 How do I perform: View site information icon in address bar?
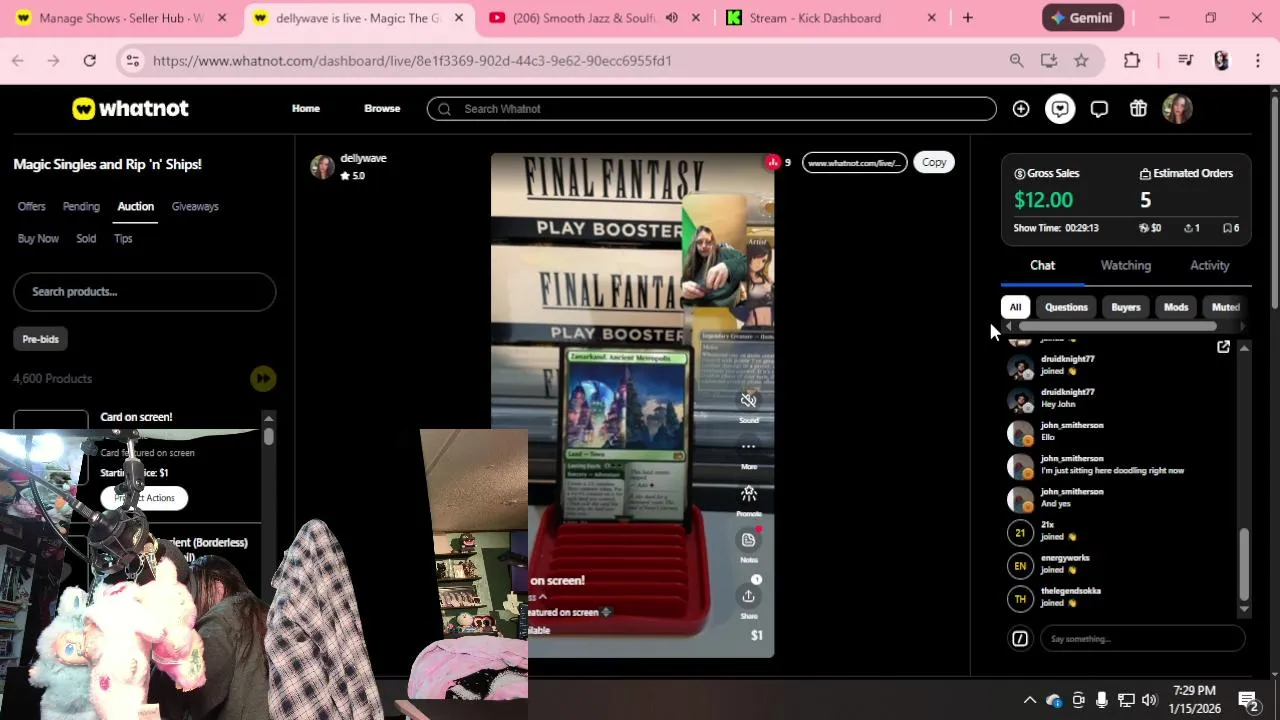point(132,61)
